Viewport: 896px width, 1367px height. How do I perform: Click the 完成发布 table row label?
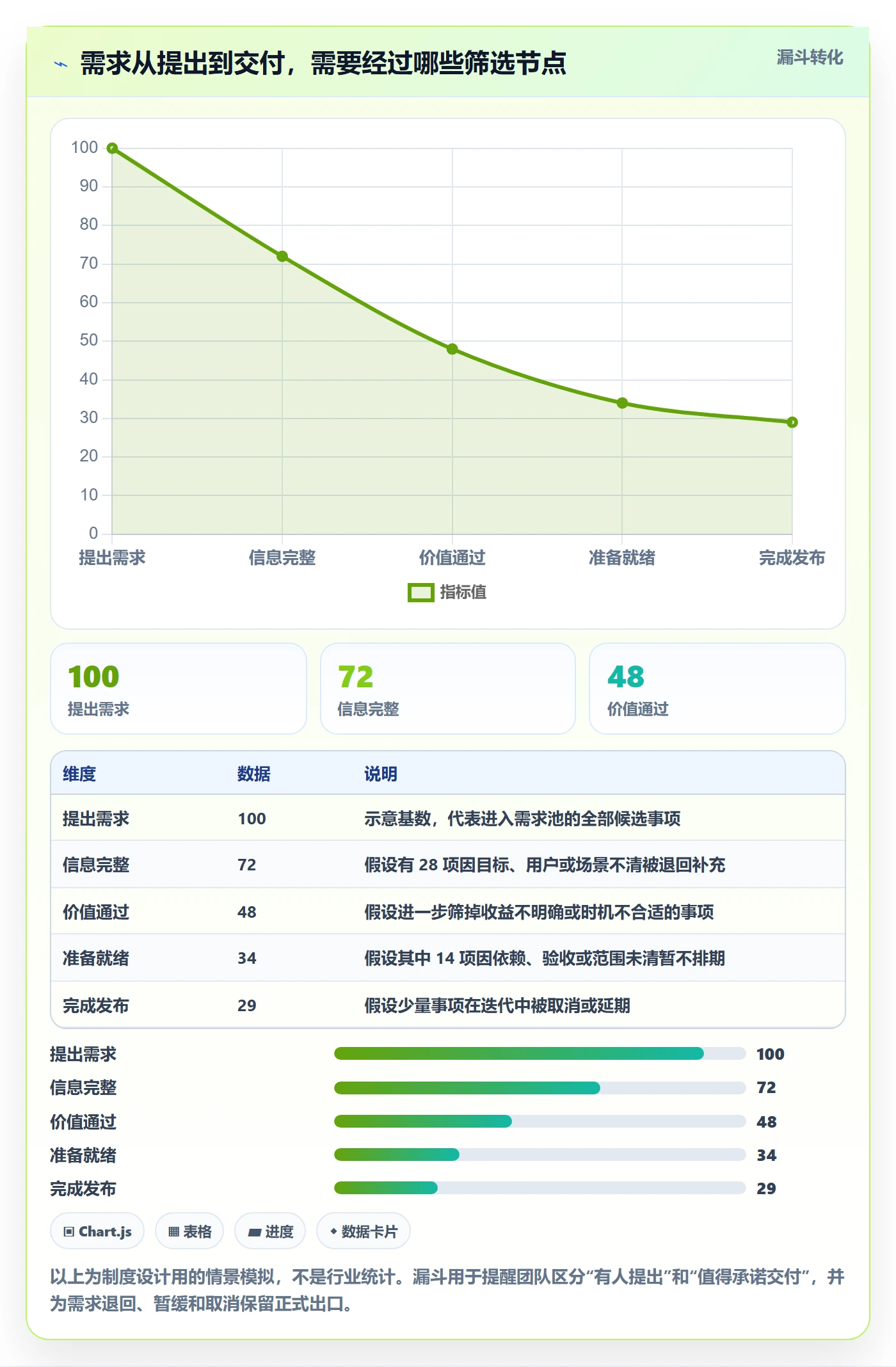[x=96, y=1005]
